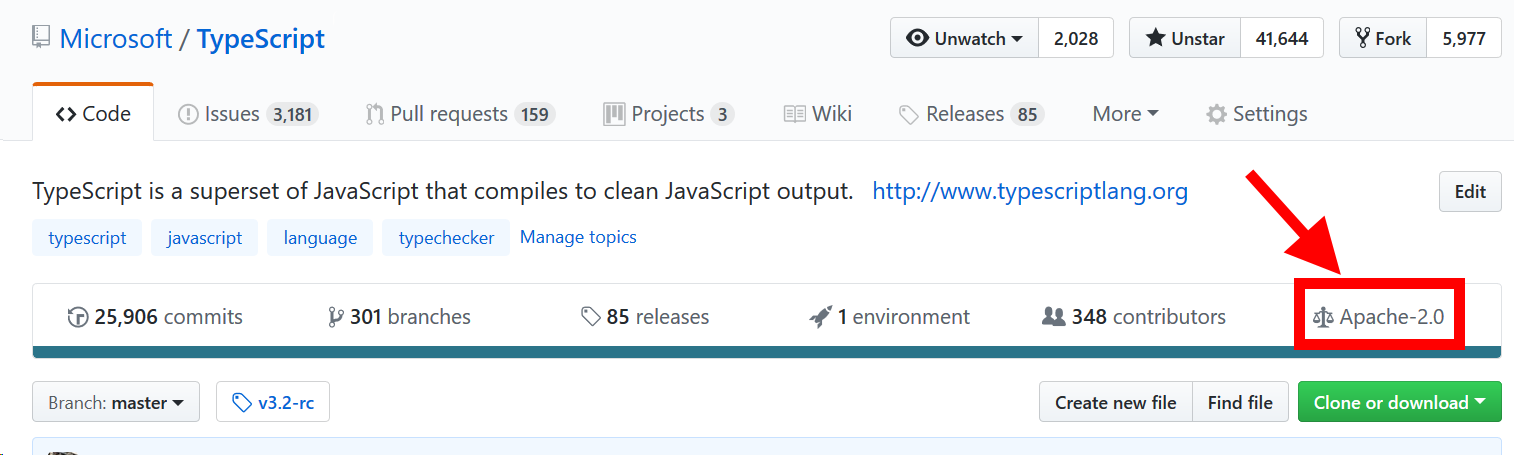Open the Unwatch notifications dropdown
Screen dimensions: 1514x455
pos(964,38)
